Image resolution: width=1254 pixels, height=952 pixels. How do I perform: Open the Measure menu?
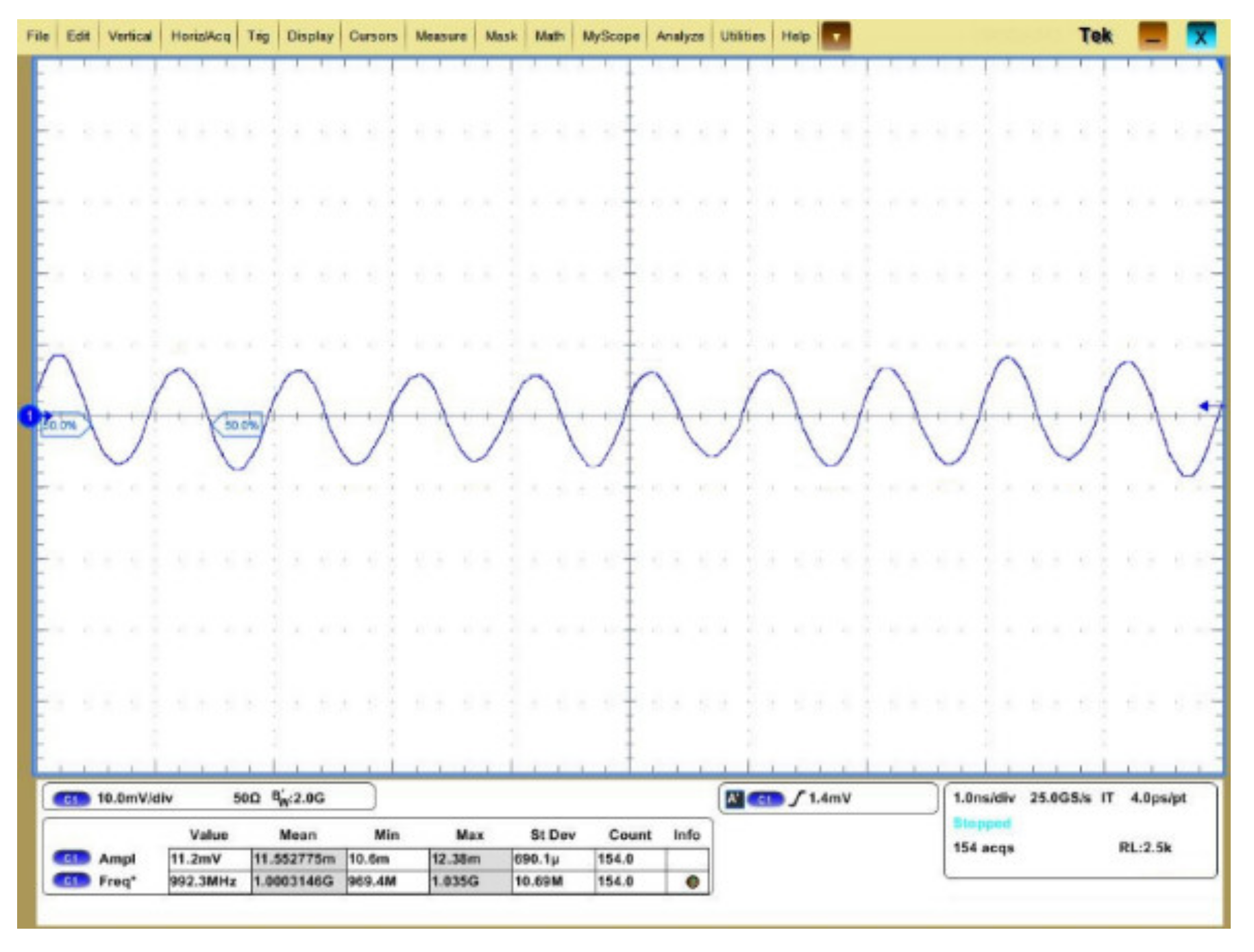(x=441, y=36)
